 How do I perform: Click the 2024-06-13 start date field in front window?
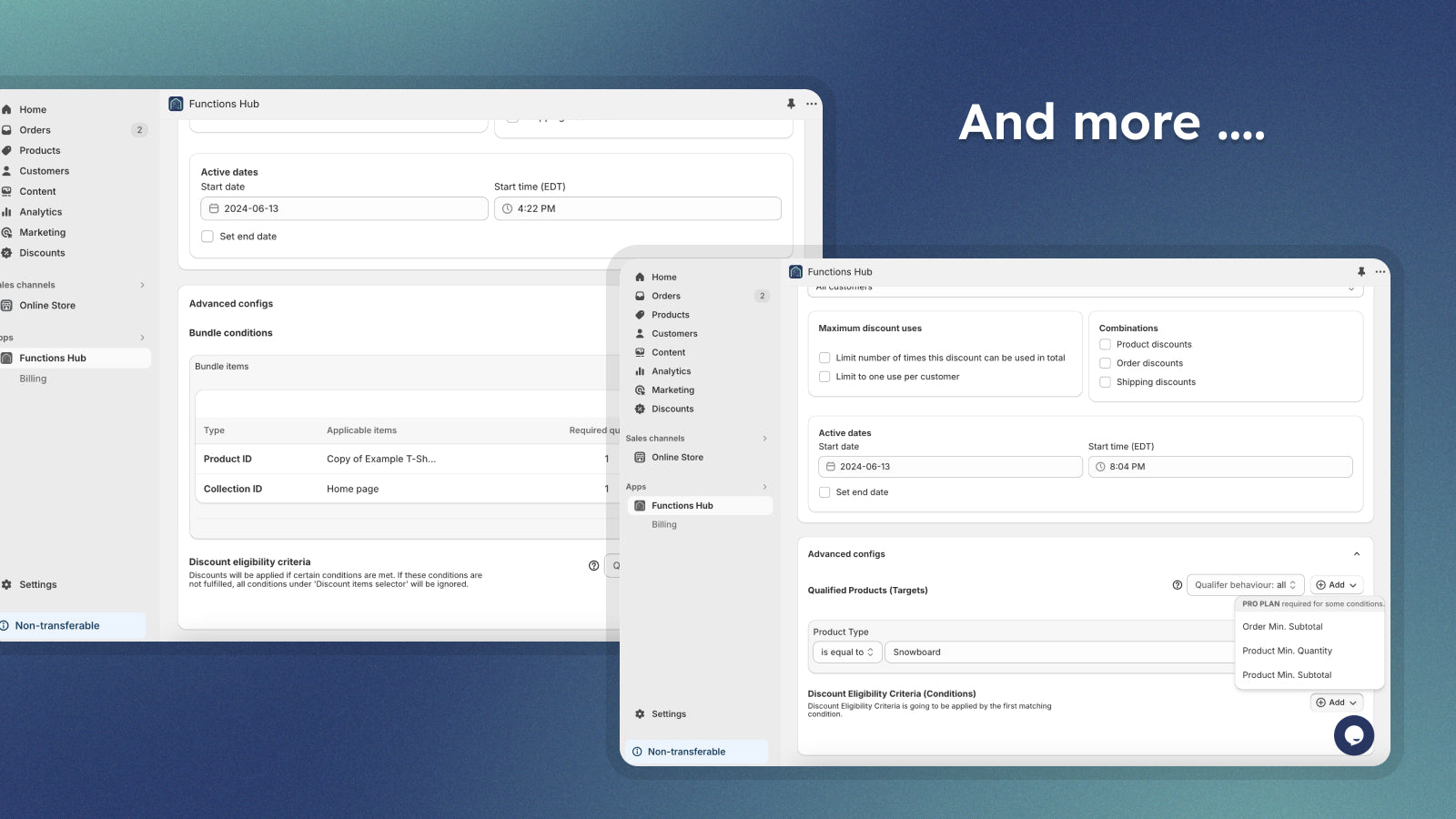click(x=949, y=467)
